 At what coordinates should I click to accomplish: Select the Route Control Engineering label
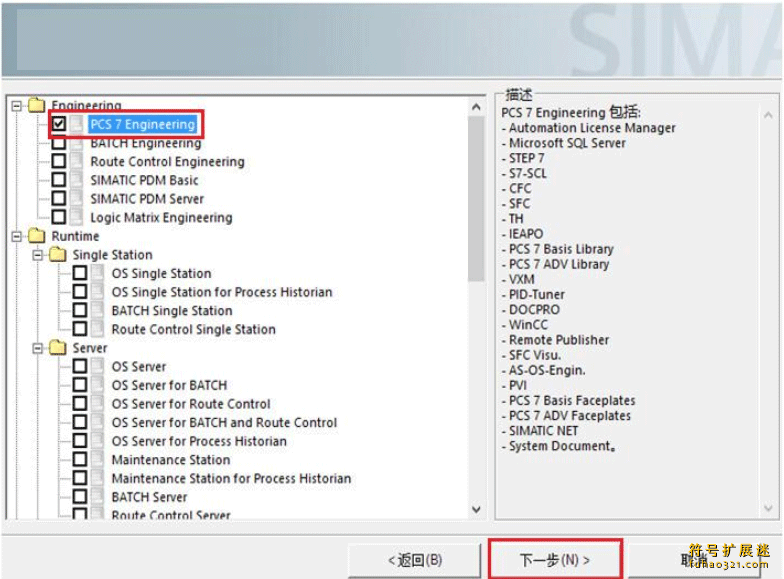(168, 162)
